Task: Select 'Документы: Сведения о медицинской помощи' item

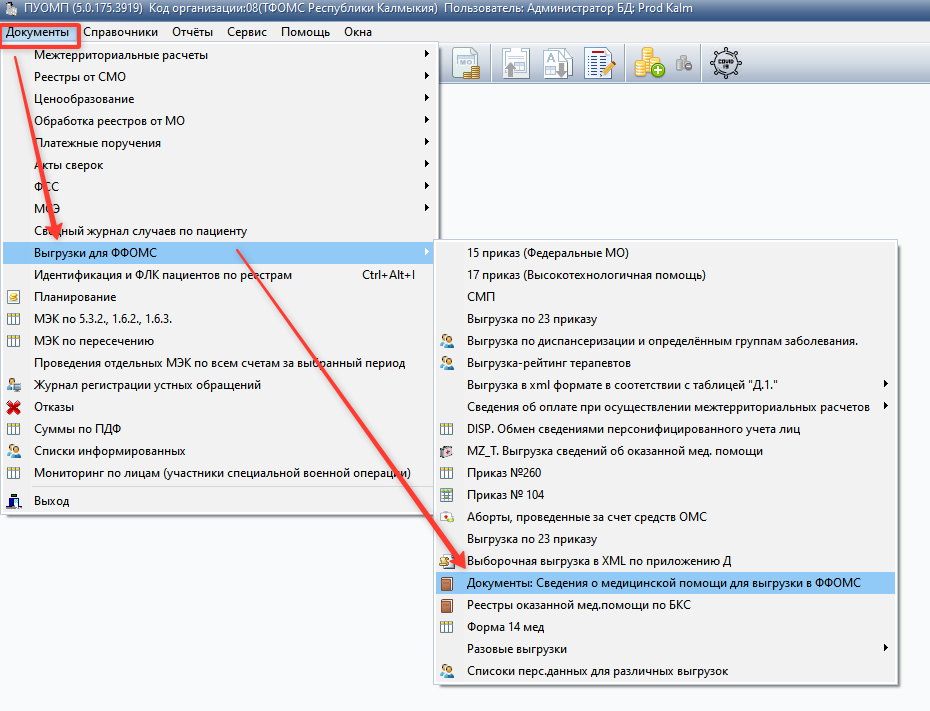Action: tap(663, 583)
